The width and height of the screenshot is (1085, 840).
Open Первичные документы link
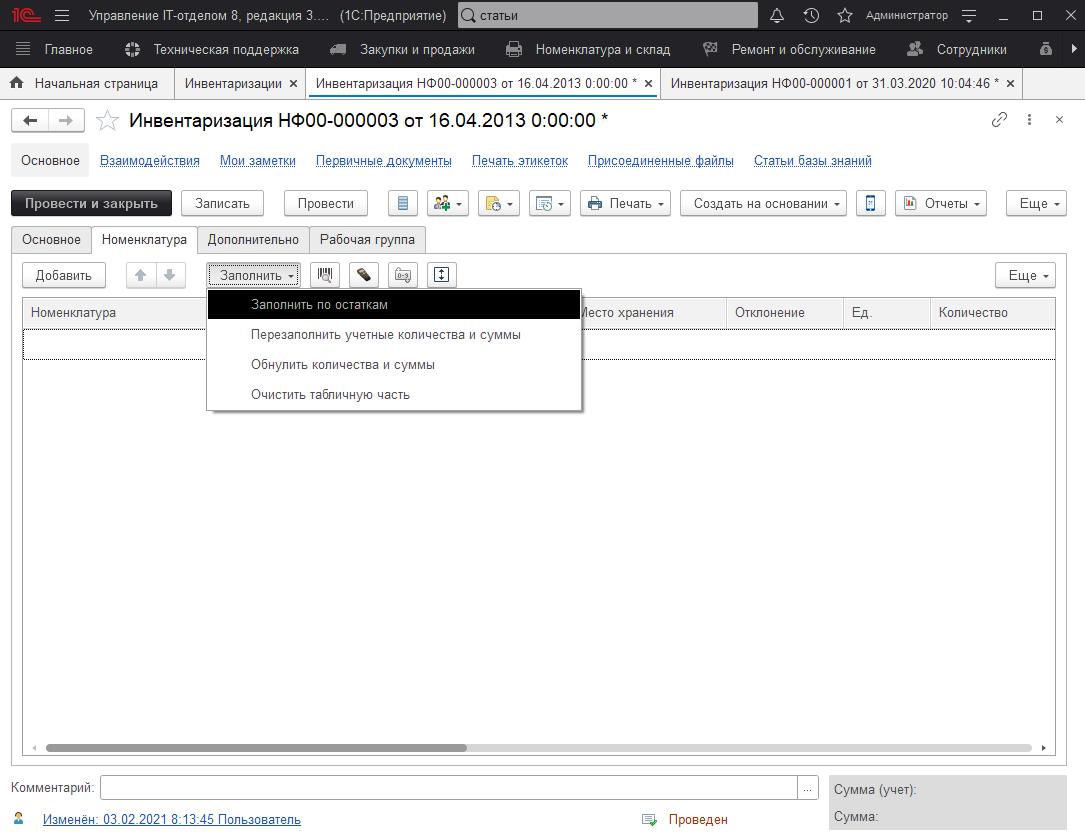pyautogui.click(x=384, y=160)
